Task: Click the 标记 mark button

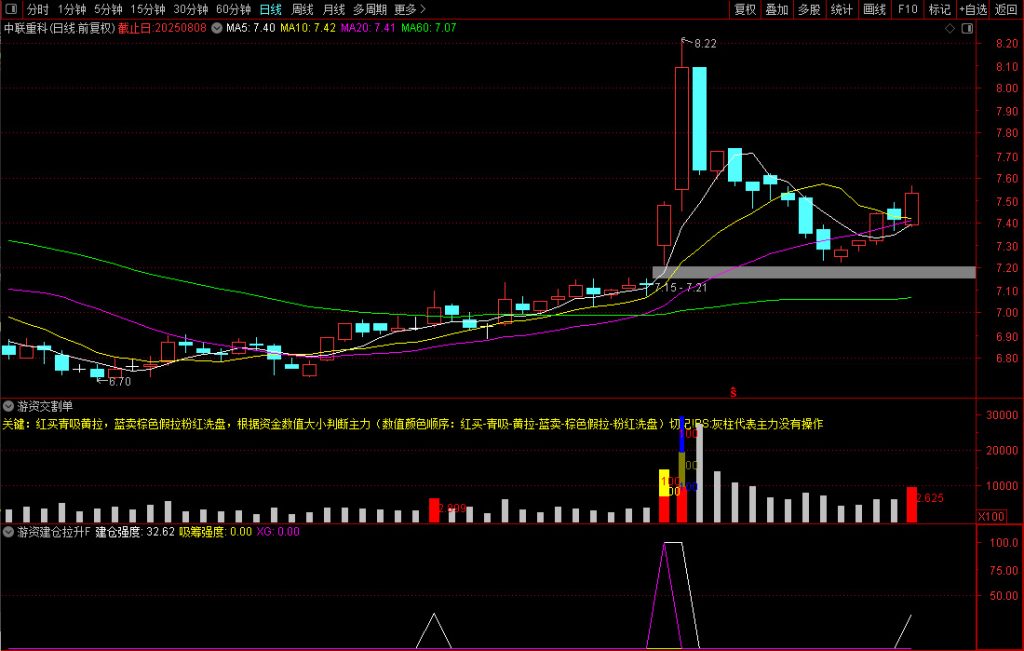Action: pos(939,9)
